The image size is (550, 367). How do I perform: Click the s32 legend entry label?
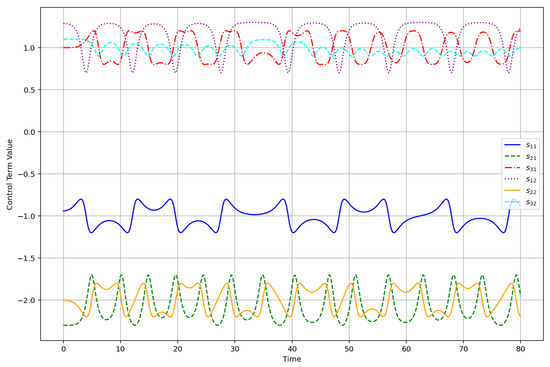click(x=531, y=202)
